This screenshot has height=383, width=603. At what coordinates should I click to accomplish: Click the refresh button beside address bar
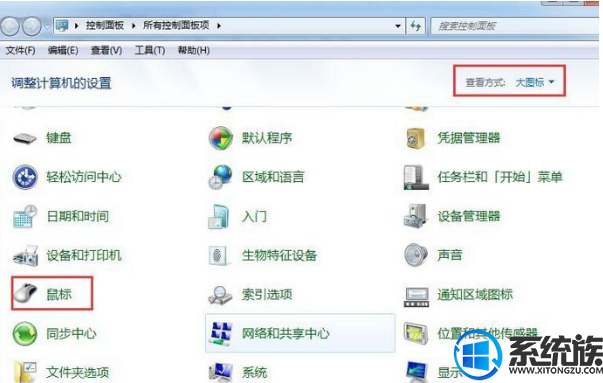click(x=415, y=26)
